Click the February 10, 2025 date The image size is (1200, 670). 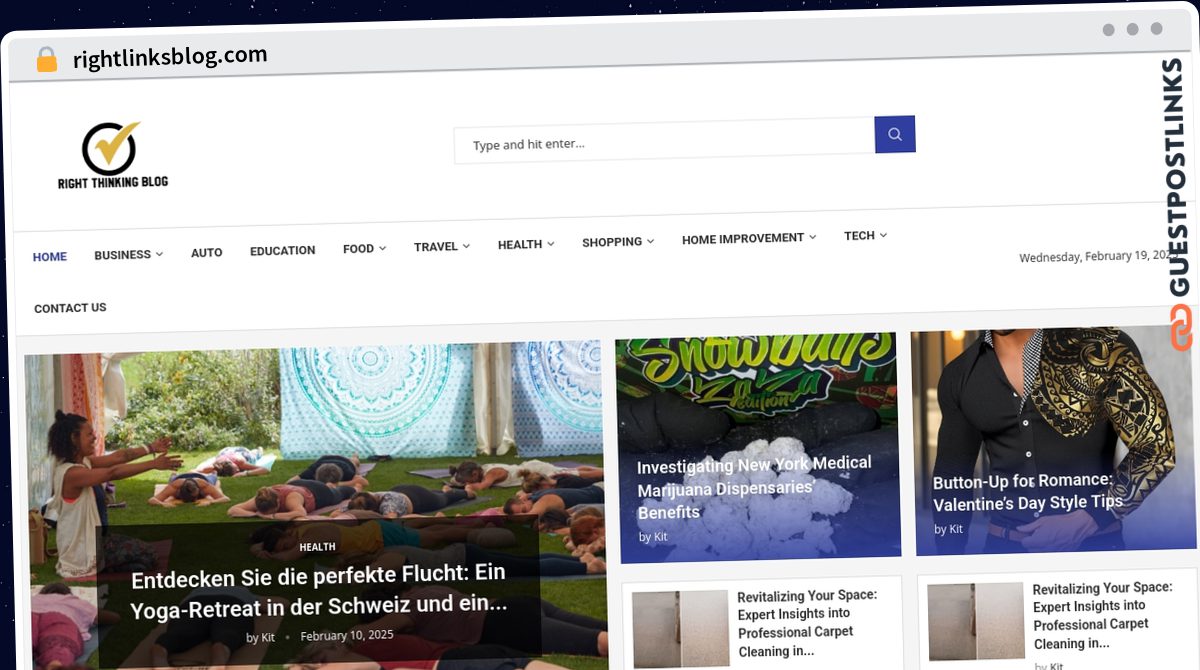tap(347, 635)
